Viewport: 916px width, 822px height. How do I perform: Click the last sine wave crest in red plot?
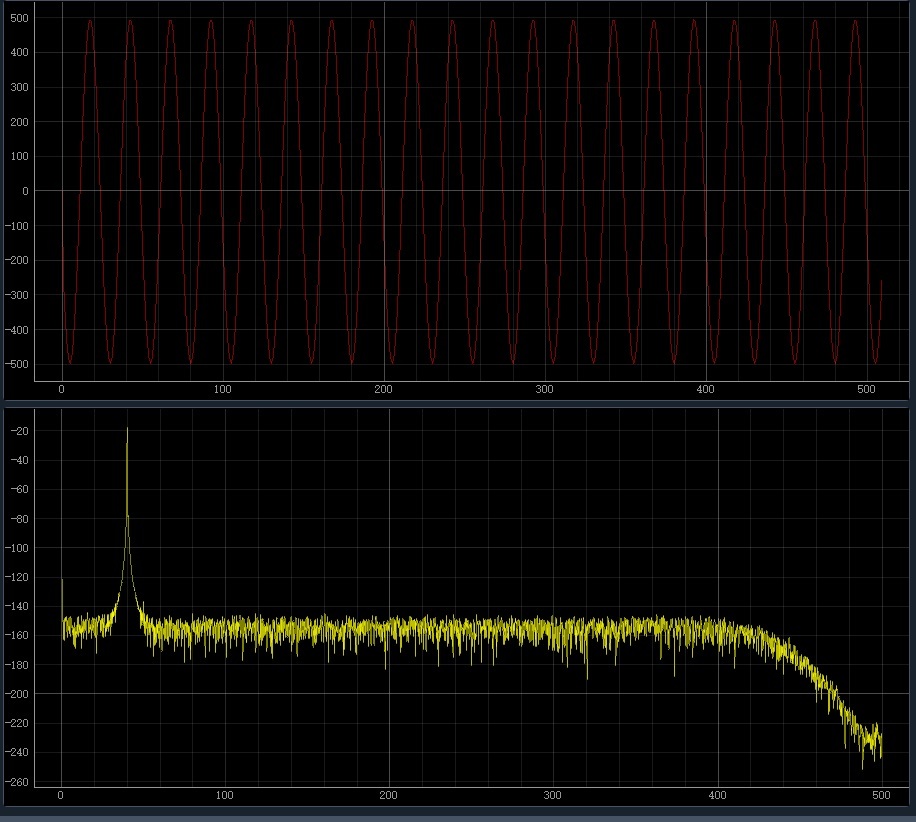point(855,22)
